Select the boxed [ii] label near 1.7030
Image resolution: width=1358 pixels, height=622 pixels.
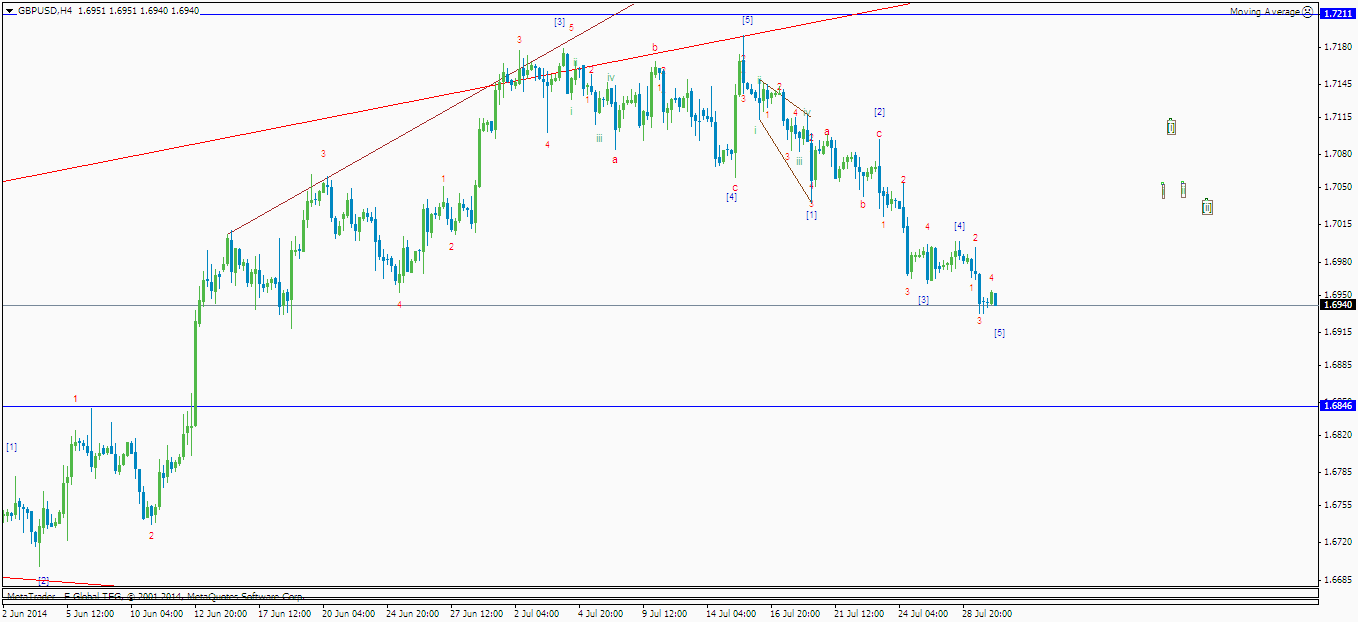(x=1207, y=206)
